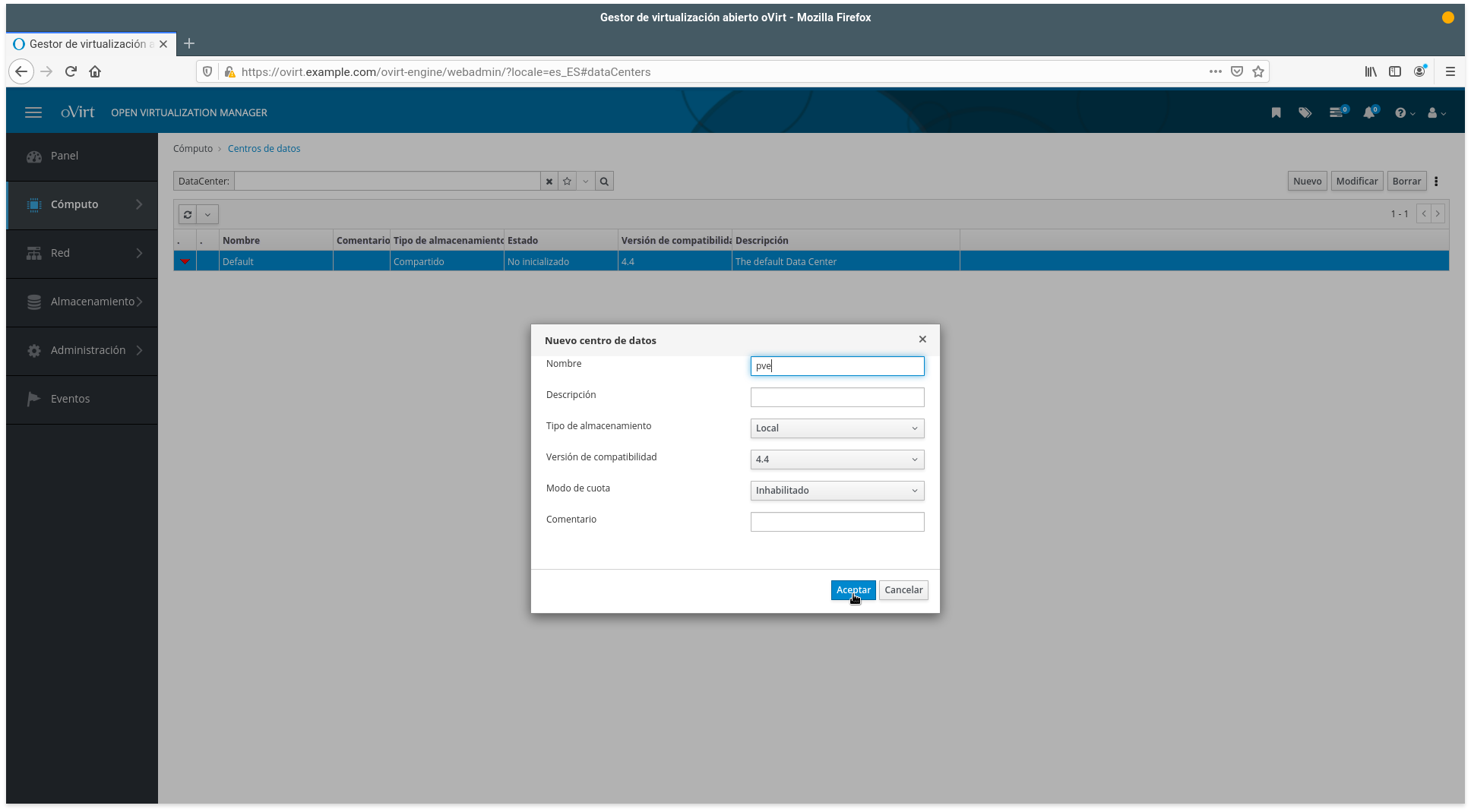The height and width of the screenshot is (812, 1471).
Task: Open the tags icon in header
Action: pyautogui.click(x=1305, y=112)
